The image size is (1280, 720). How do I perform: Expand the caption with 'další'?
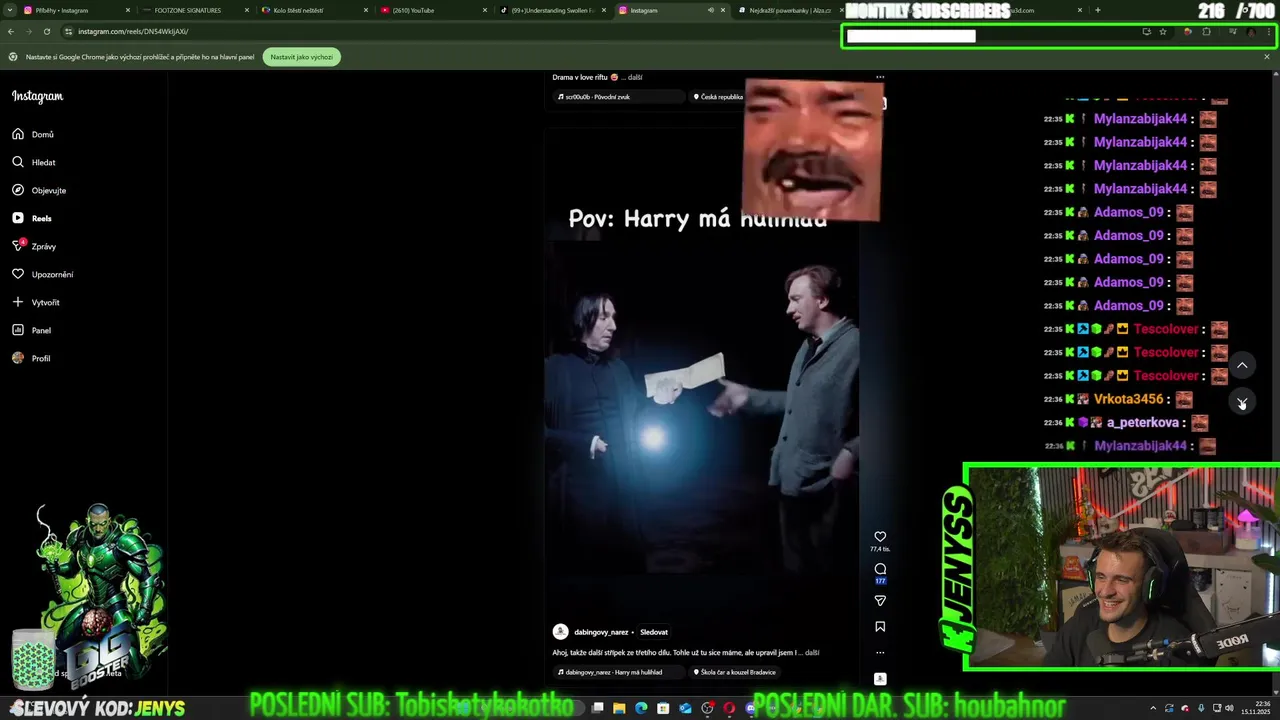pos(812,653)
